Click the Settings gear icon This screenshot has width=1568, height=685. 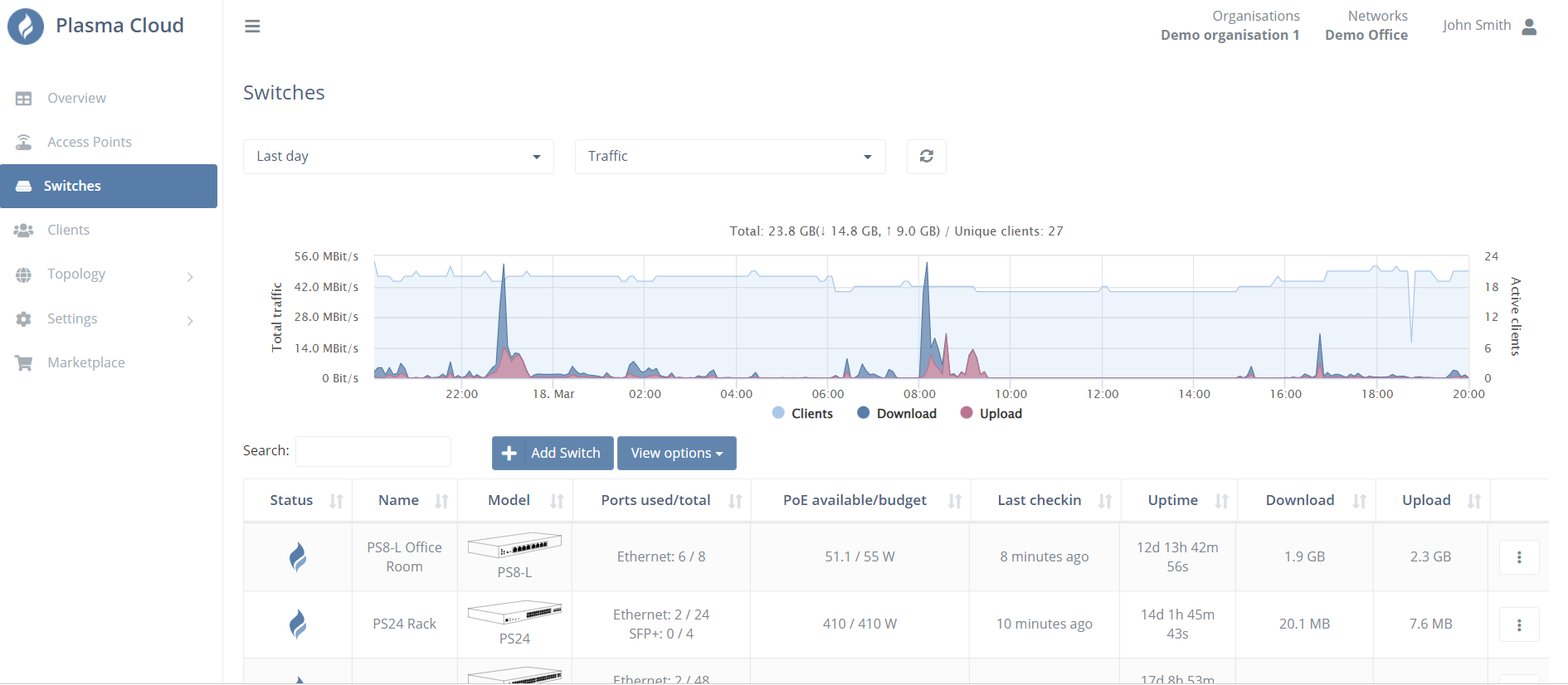click(23, 318)
